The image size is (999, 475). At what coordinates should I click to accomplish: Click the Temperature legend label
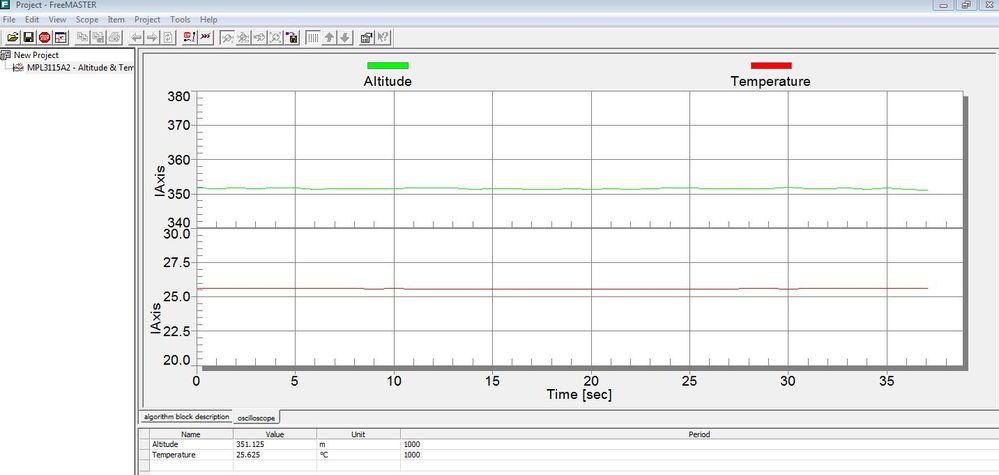770,82
